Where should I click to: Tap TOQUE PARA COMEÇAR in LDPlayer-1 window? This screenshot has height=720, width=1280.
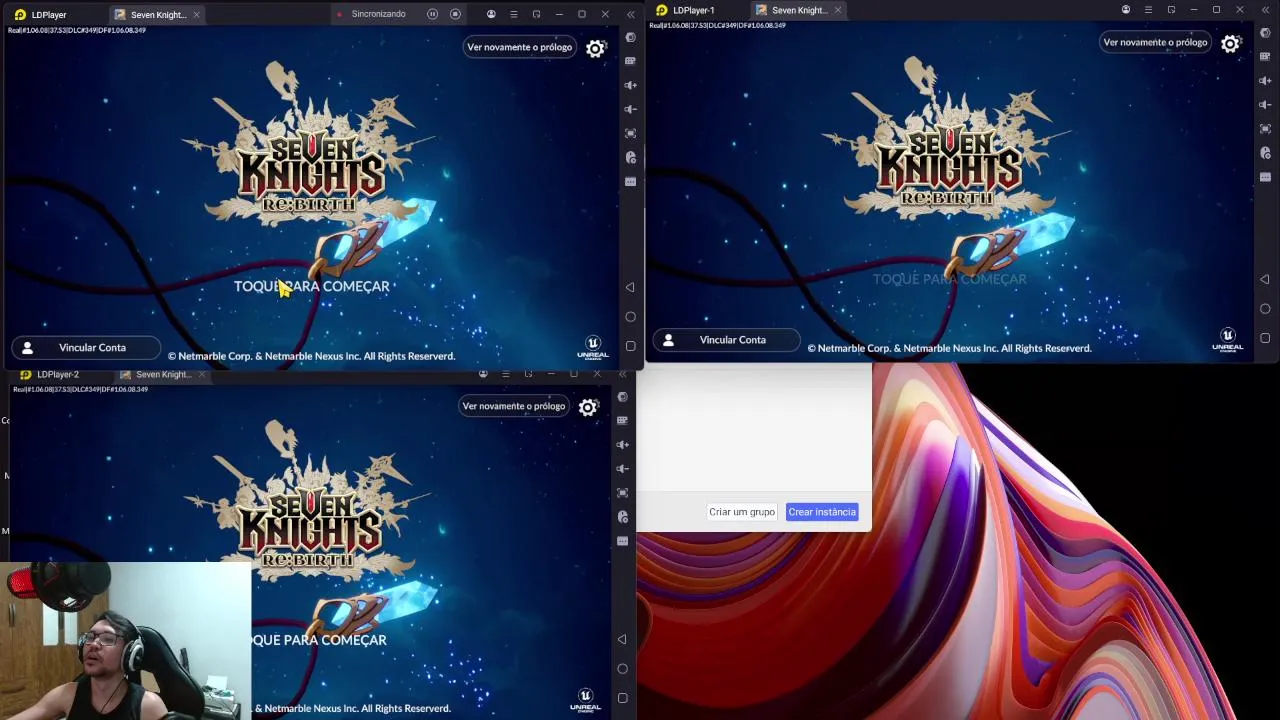pyautogui.click(x=950, y=279)
